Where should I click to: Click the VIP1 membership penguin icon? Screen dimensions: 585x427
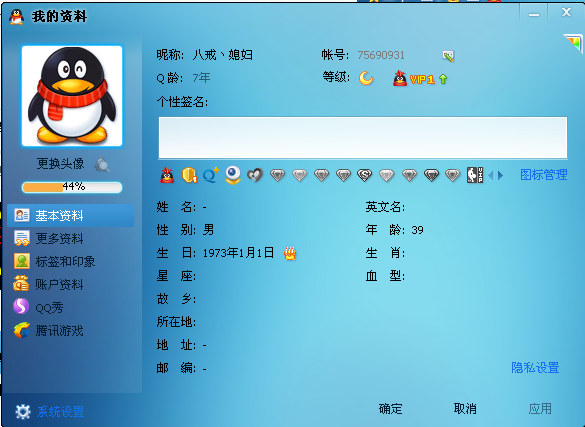coord(400,78)
